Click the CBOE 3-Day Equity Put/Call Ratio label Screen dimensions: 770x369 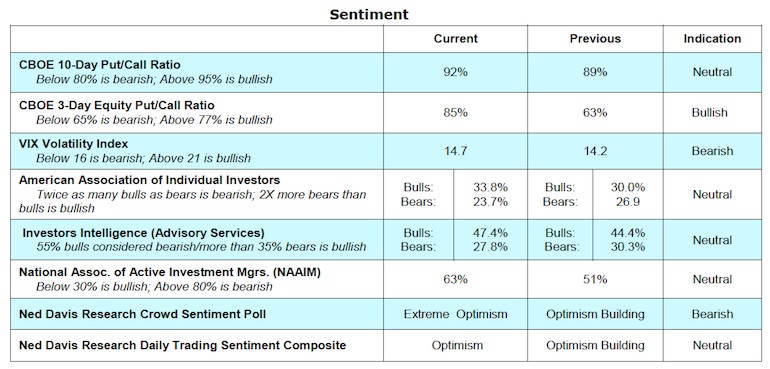[x=116, y=105]
